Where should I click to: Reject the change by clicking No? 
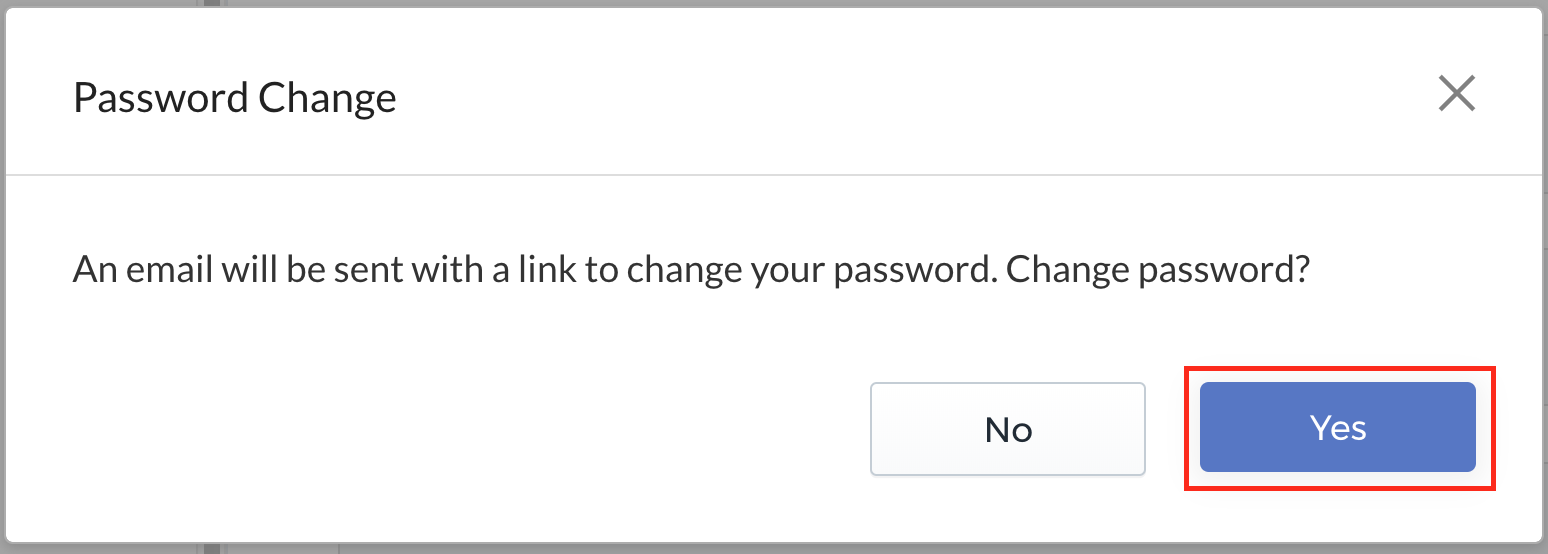(x=1008, y=429)
